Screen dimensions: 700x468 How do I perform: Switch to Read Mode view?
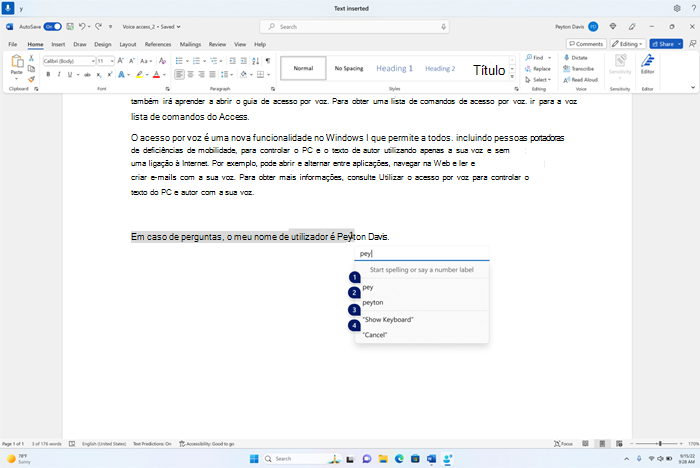point(585,443)
